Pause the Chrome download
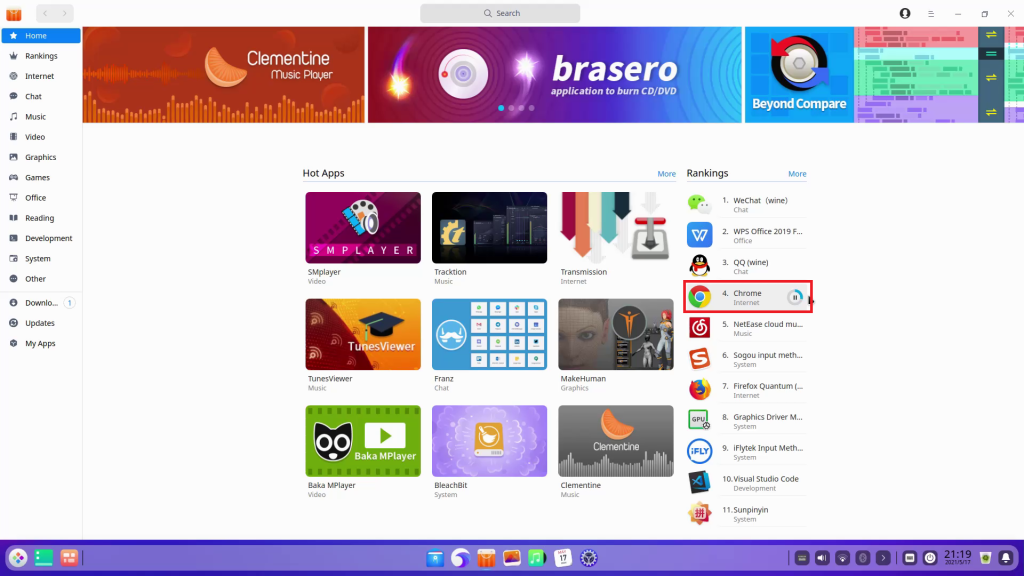The width and height of the screenshot is (1024, 576). click(795, 297)
